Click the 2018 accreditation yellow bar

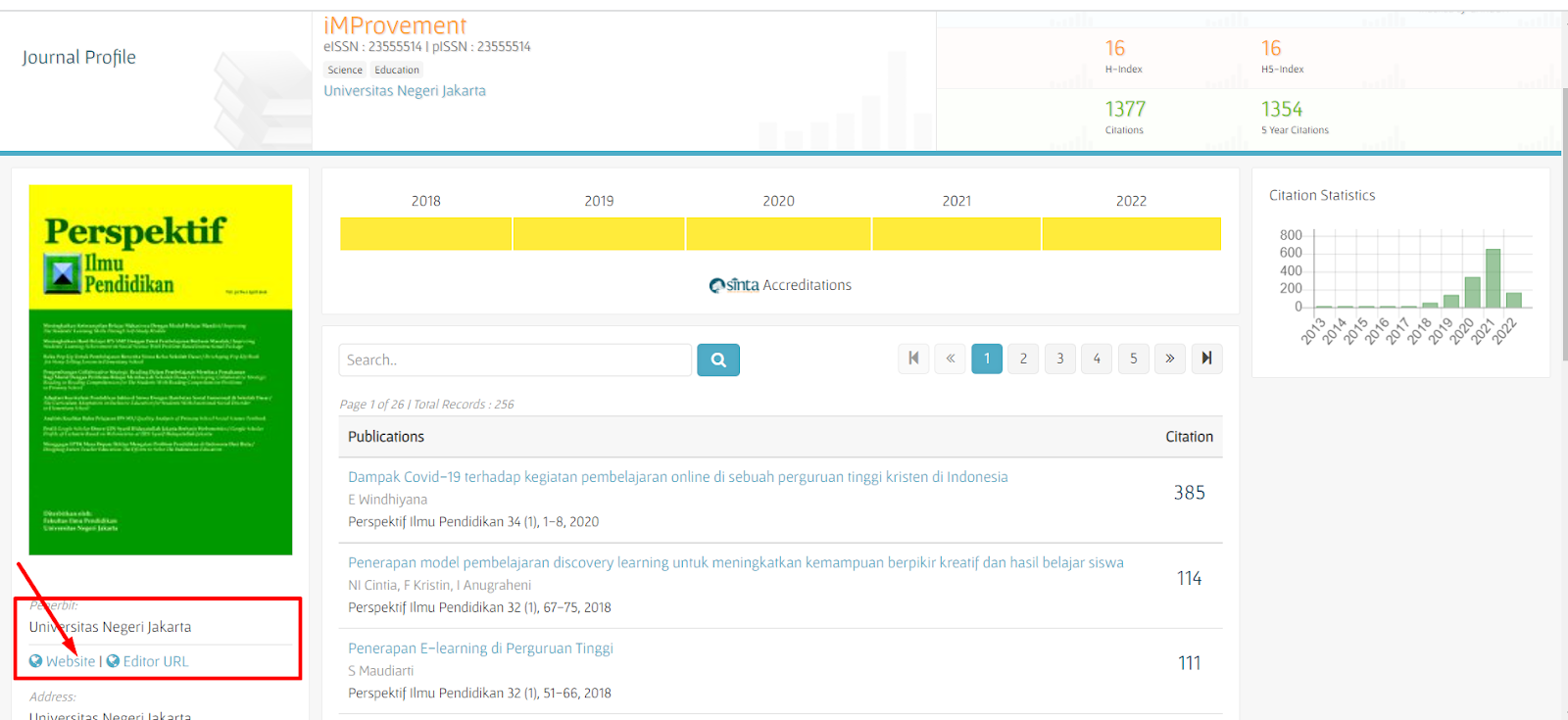(x=425, y=234)
